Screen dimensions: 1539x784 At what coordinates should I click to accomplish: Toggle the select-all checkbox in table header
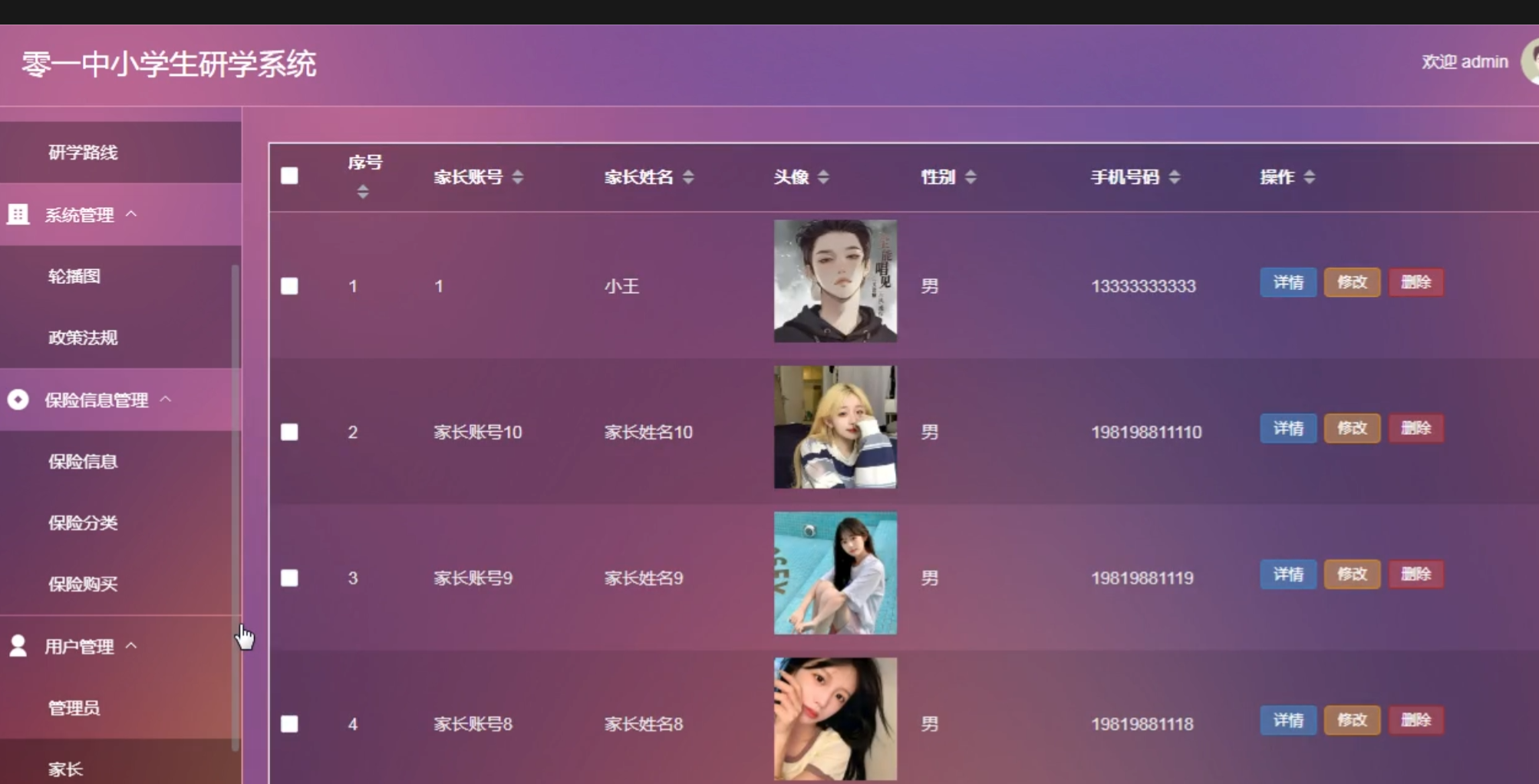coord(289,176)
